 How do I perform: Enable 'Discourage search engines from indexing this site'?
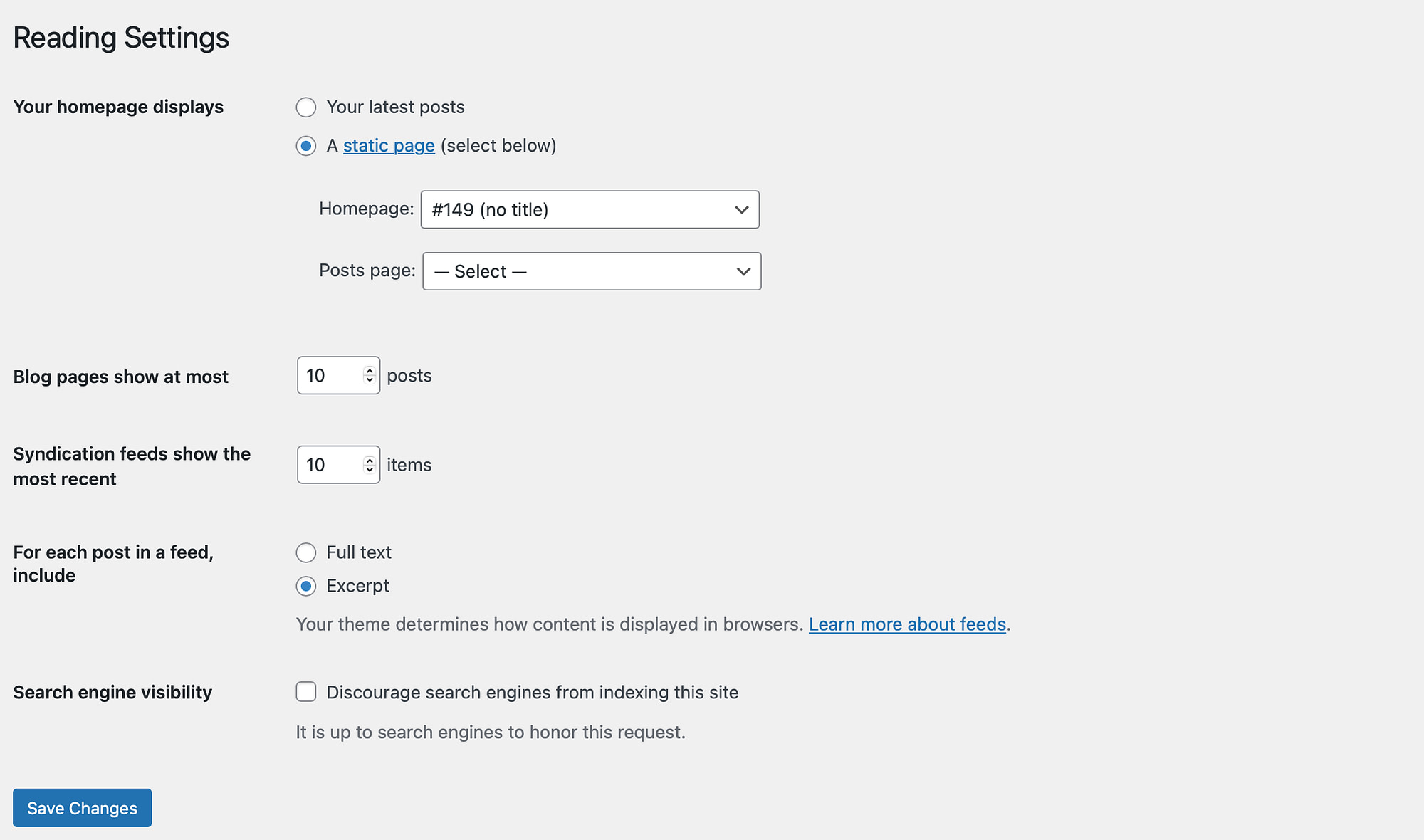coord(305,691)
